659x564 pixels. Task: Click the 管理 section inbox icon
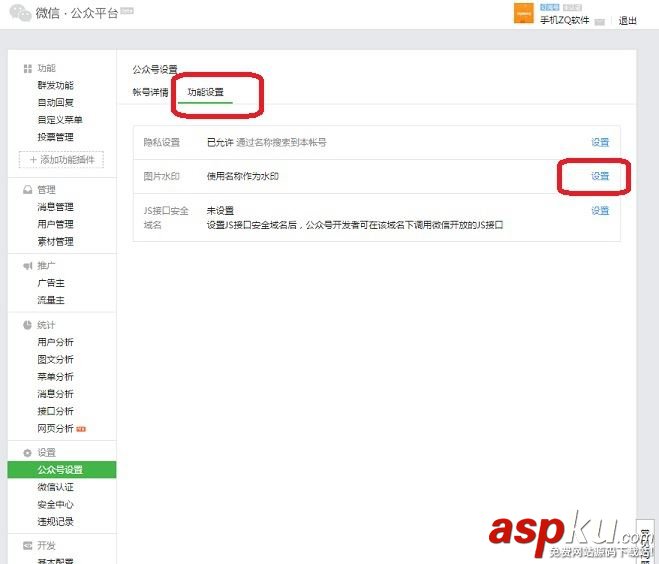[x=28, y=190]
